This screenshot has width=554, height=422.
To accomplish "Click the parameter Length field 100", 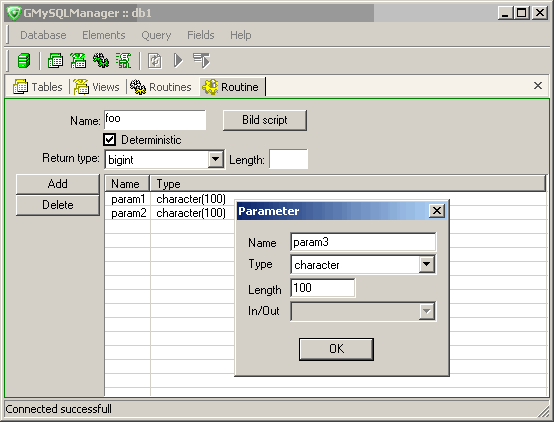I will click(x=323, y=288).
